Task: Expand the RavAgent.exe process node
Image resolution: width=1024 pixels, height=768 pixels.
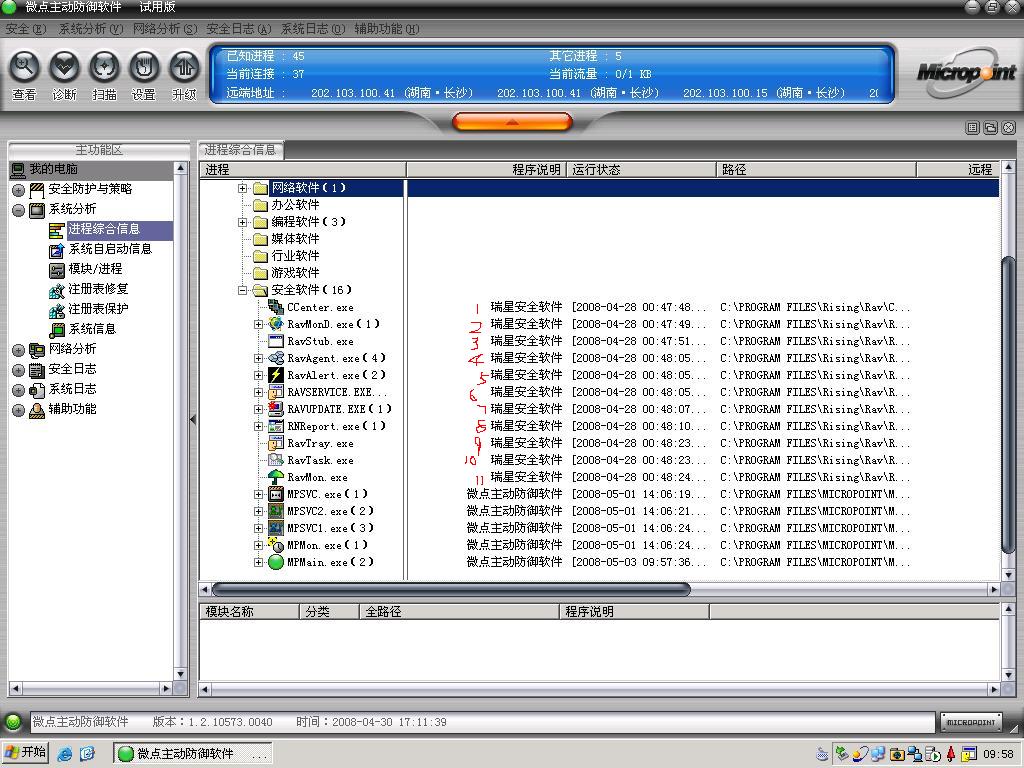Action: pos(259,358)
